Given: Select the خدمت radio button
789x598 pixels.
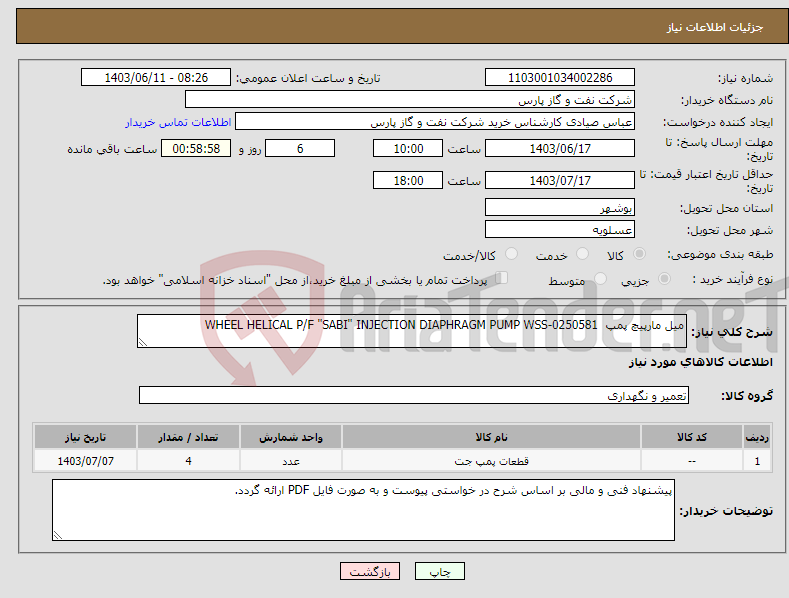Looking at the screenshot, I should 582,254.
